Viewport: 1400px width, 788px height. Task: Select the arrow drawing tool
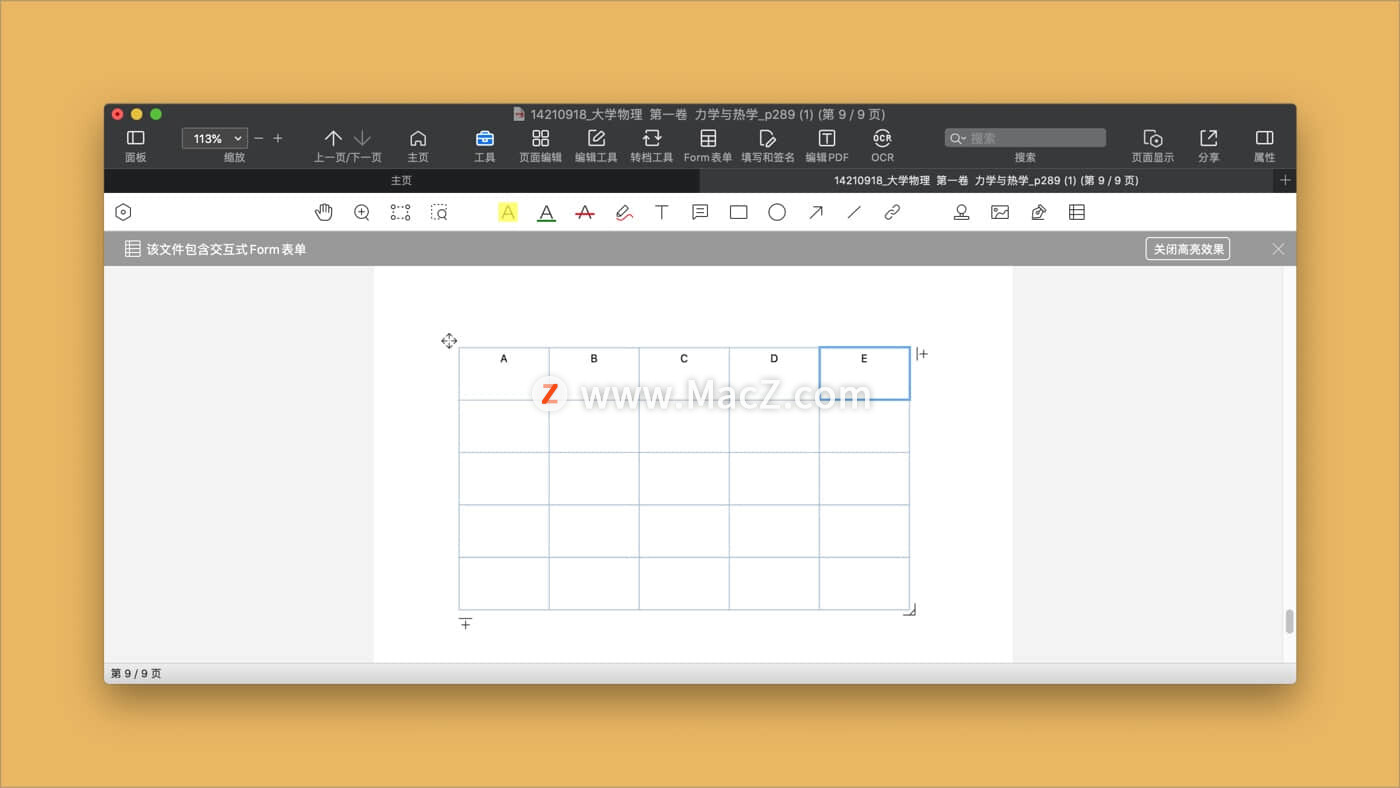coord(816,212)
